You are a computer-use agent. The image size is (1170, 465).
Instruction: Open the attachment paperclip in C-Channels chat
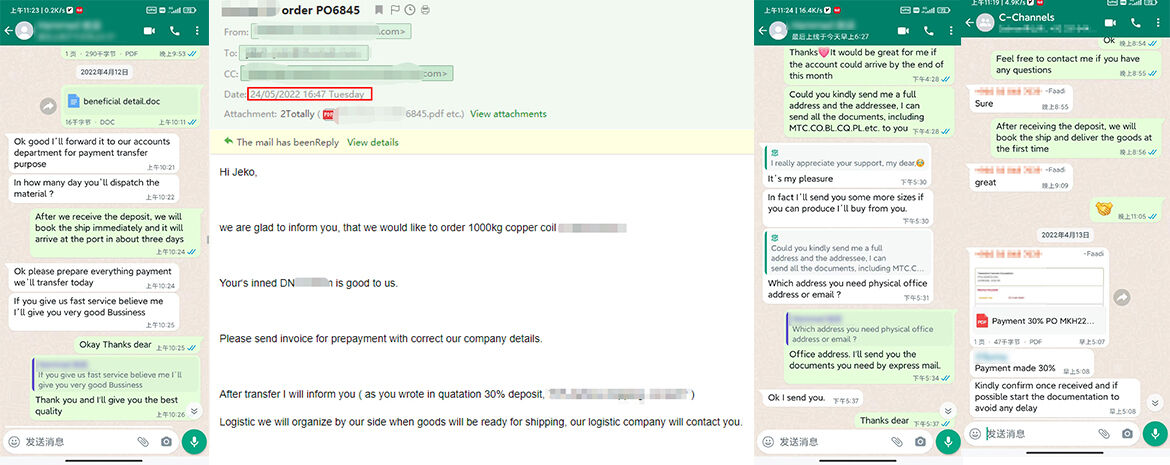pyautogui.click(x=1104, y=434)
